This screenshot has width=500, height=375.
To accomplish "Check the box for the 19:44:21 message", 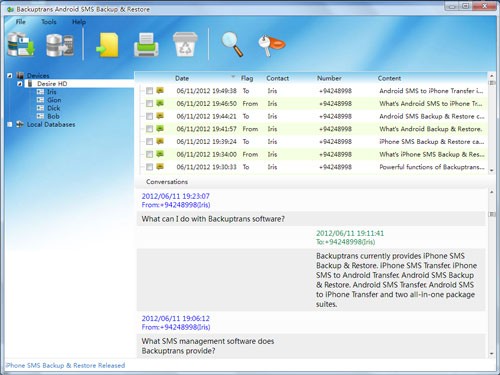I will coord(149,116).
